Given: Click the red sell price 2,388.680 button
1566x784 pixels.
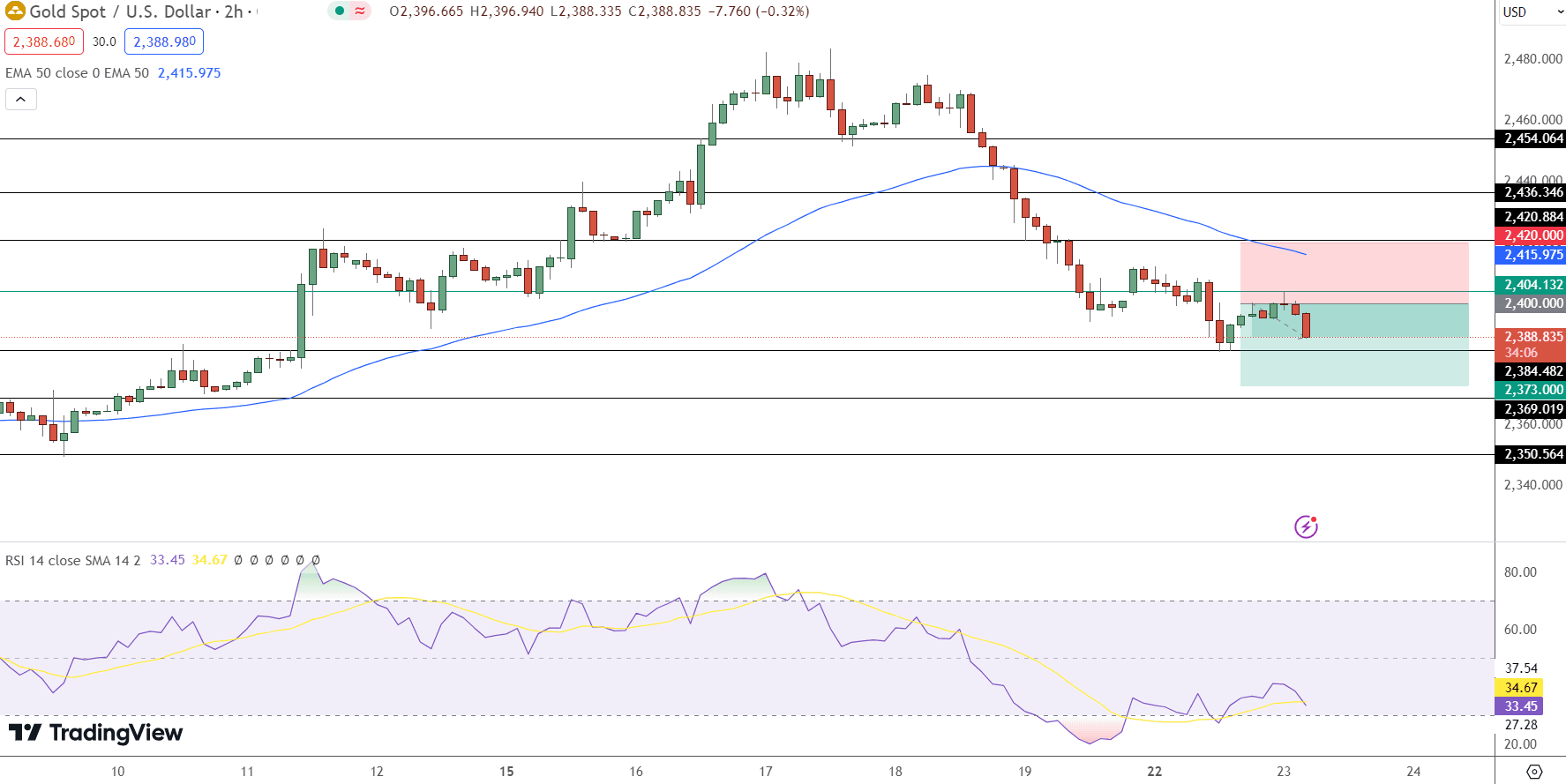Looking at the screenshot, I should coord(44,41).
